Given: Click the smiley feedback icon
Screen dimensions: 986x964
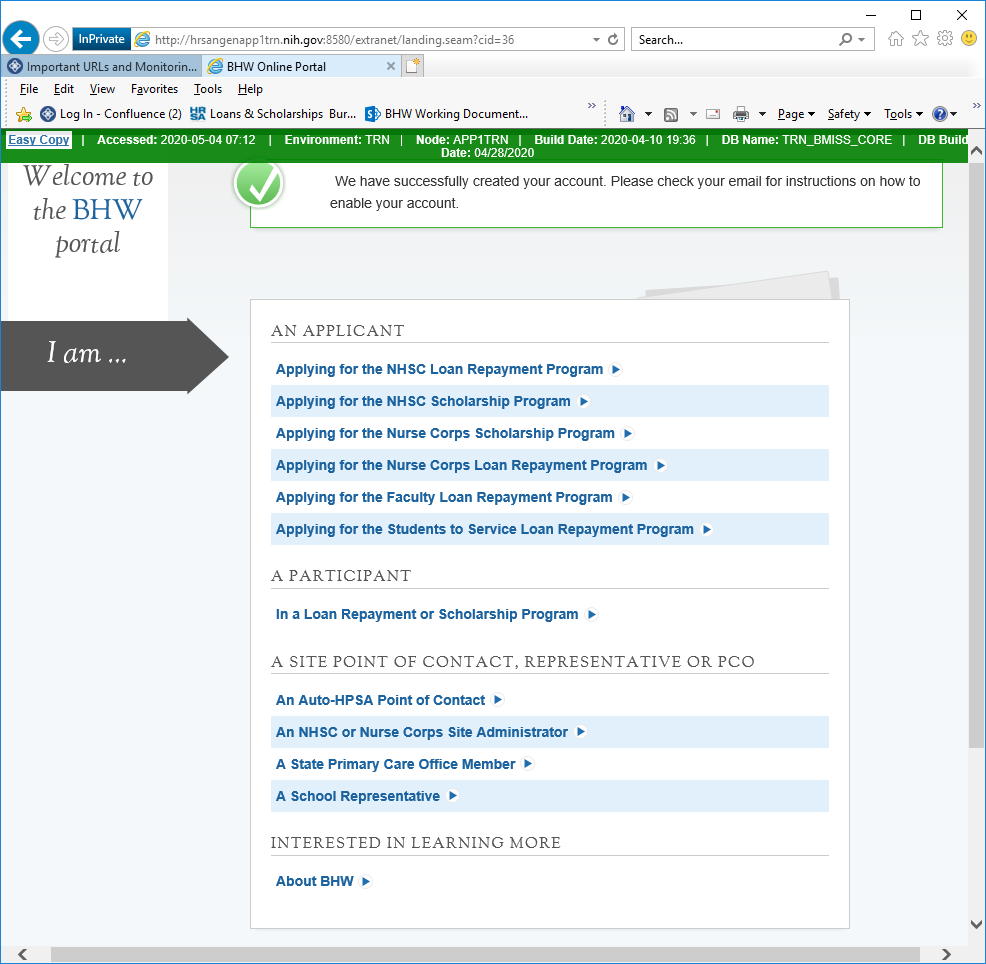Looking at the screenshot, I should [969, 39].
